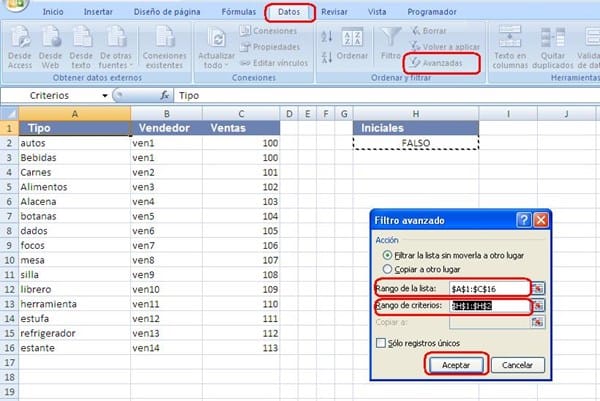Click Cancelar in Filtro avanzado
Image resolution: width=600 pixels, height=401 pixels.
[517, 365]
